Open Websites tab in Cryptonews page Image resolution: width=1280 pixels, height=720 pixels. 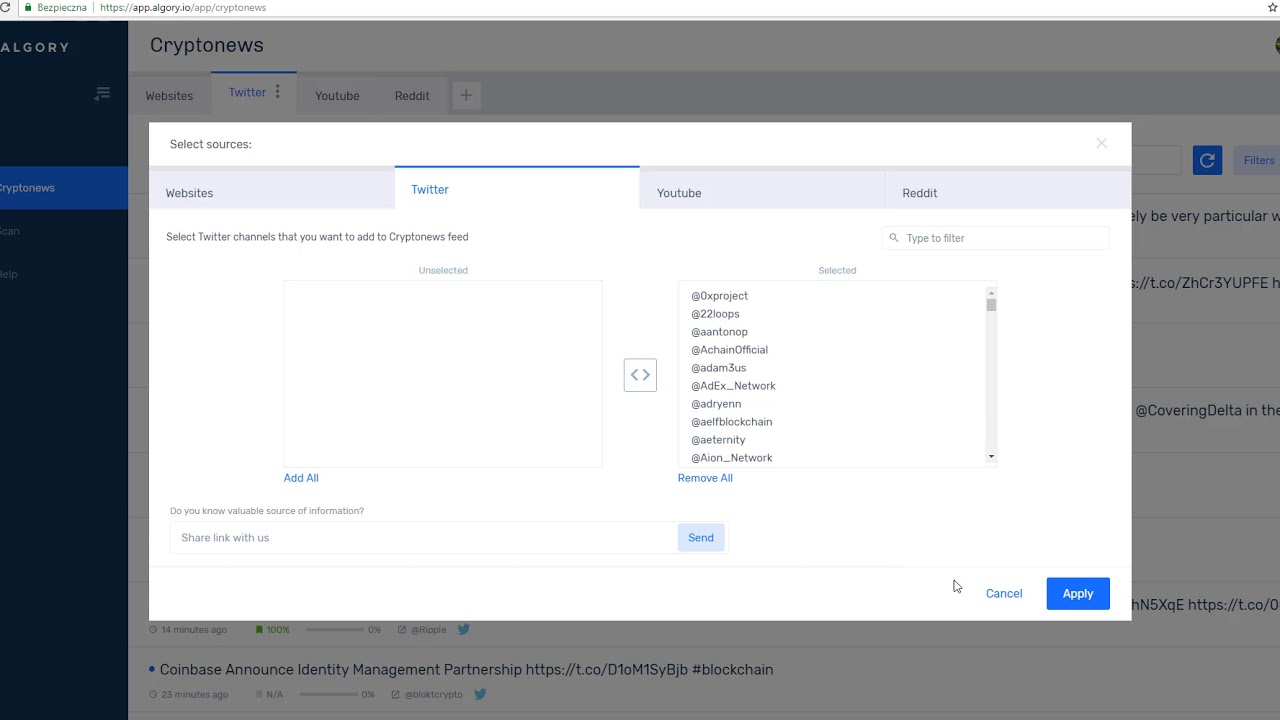(169, 96)
